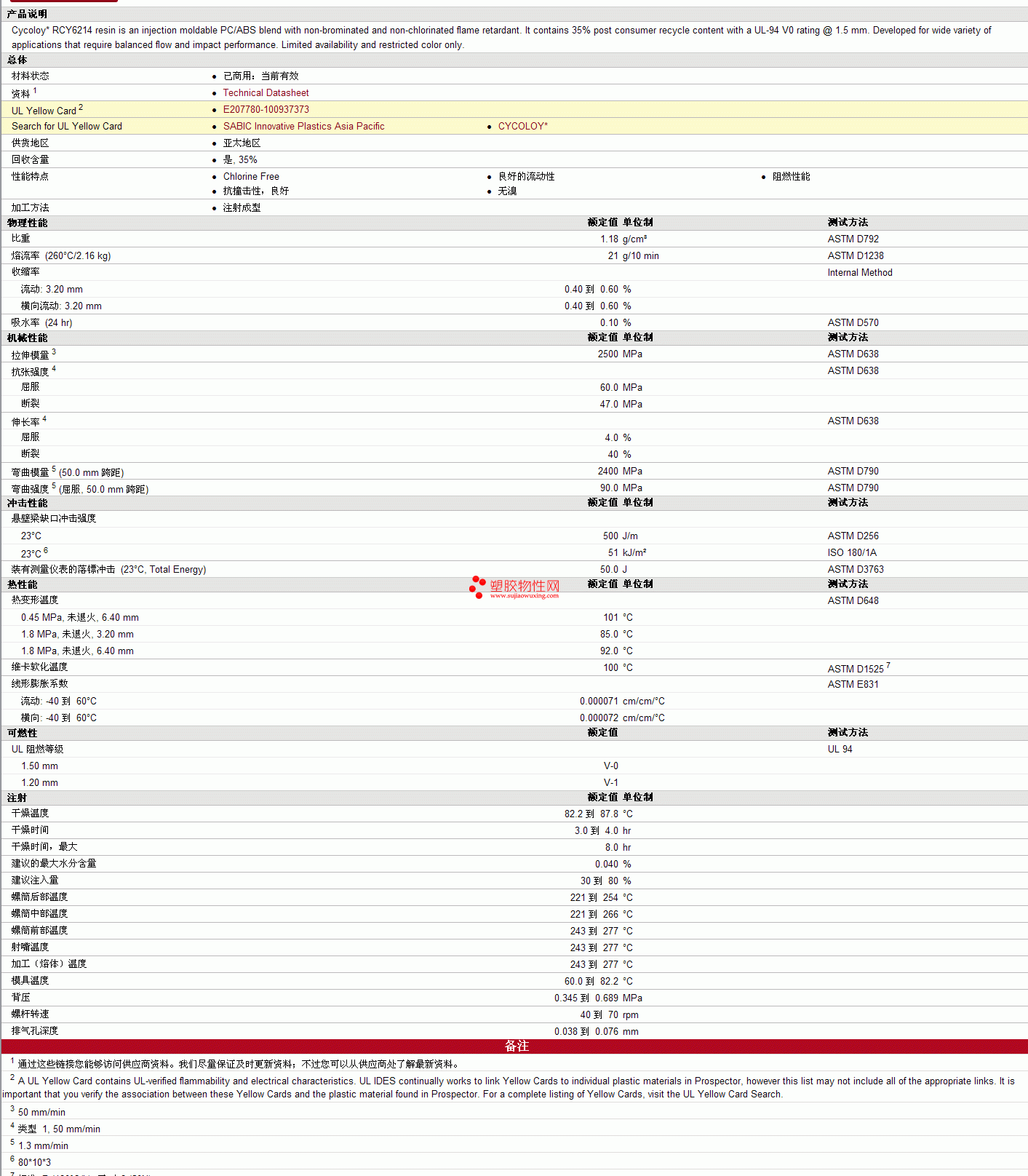The height and width of the screenshot is (1176, 1028).
Task: Click the 材料状态 row label
Action: point(31,76)
